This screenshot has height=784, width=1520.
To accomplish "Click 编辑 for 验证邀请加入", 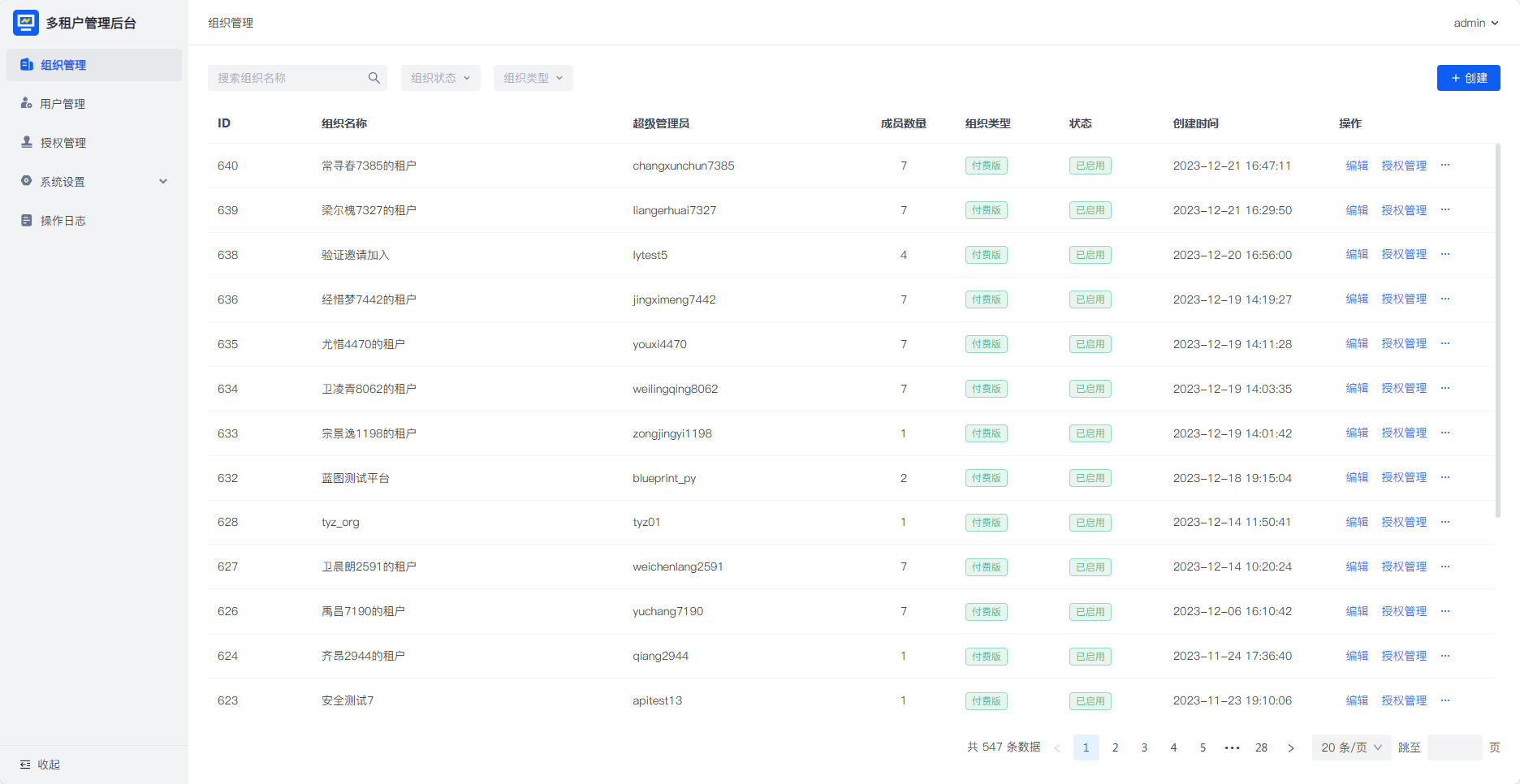I will (x=1357, y=255).
